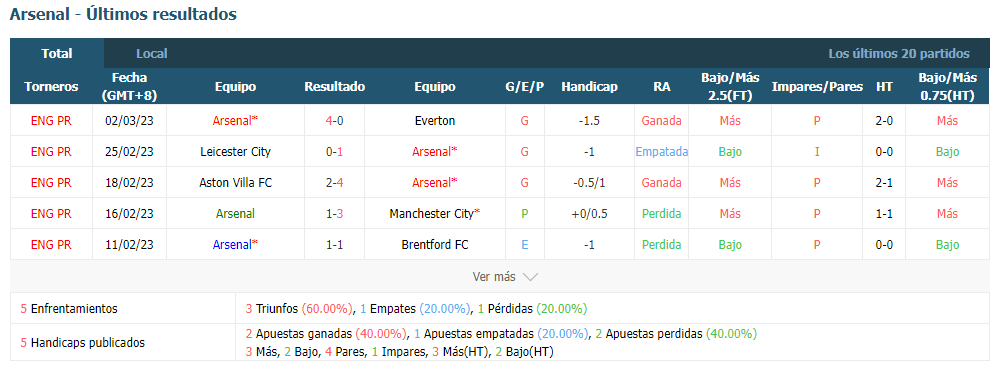Click the Los últimos 20 partidos label
Screen dimensions: 998x369
(899, 54)
